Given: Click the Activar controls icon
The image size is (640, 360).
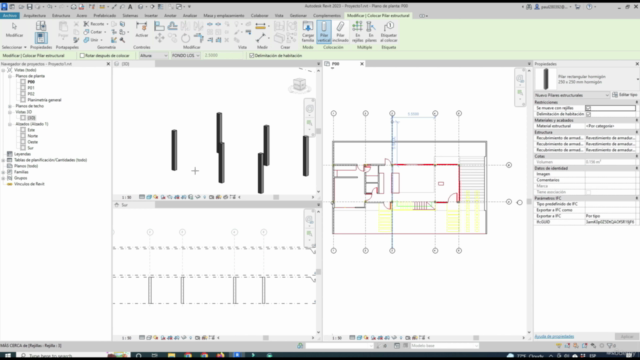Looking at the screenshot, I should click(x=142, y=30).
